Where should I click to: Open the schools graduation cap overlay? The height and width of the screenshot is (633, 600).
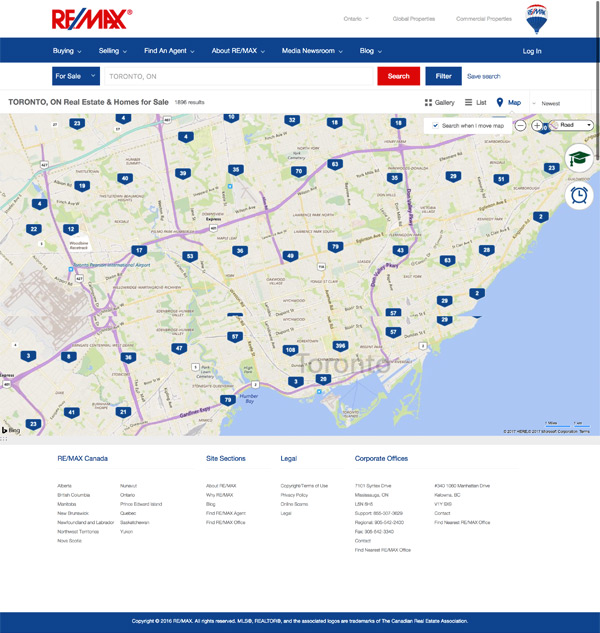point(579,158)
